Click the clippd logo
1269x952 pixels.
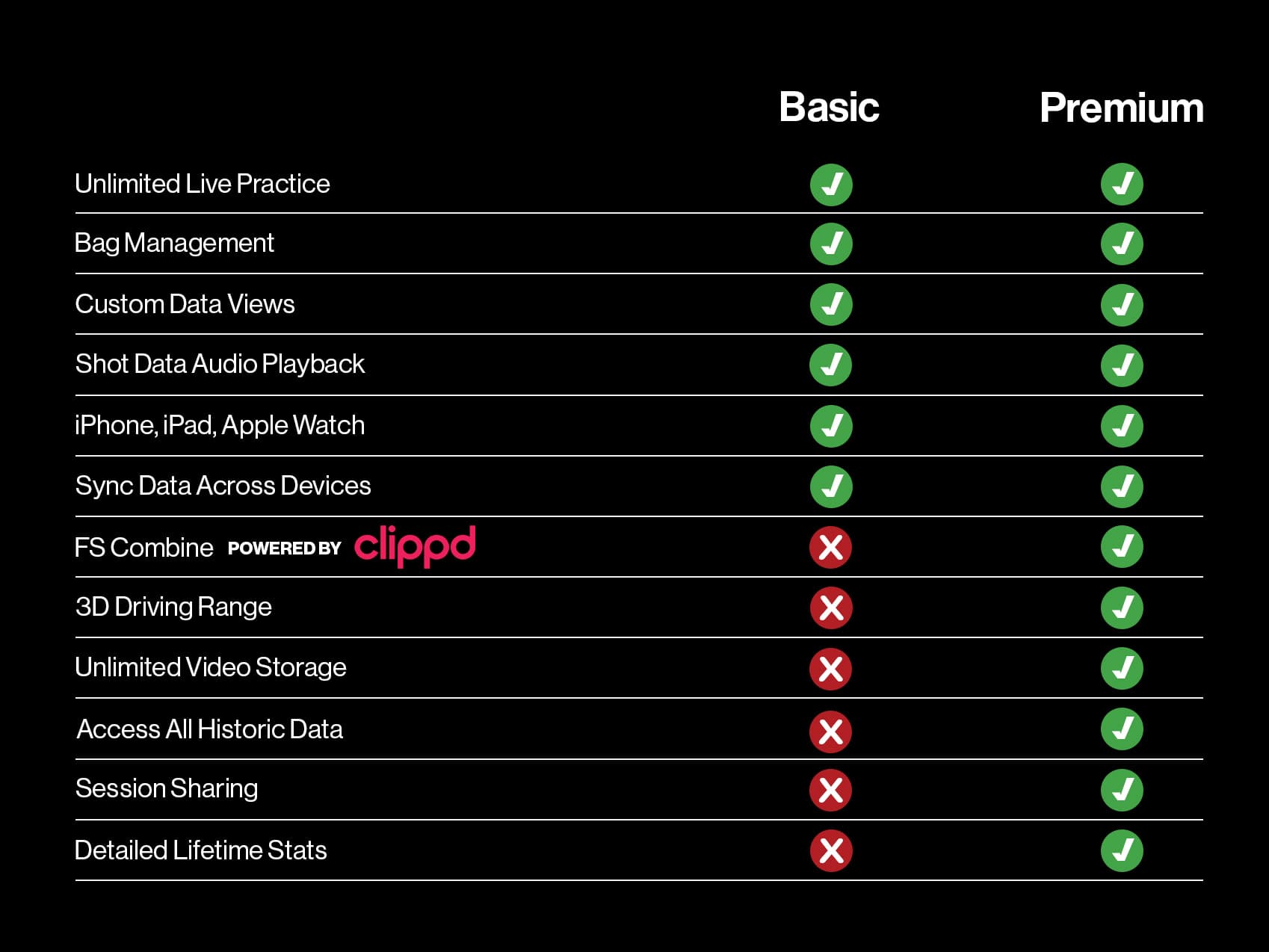[x=415, y=545]
